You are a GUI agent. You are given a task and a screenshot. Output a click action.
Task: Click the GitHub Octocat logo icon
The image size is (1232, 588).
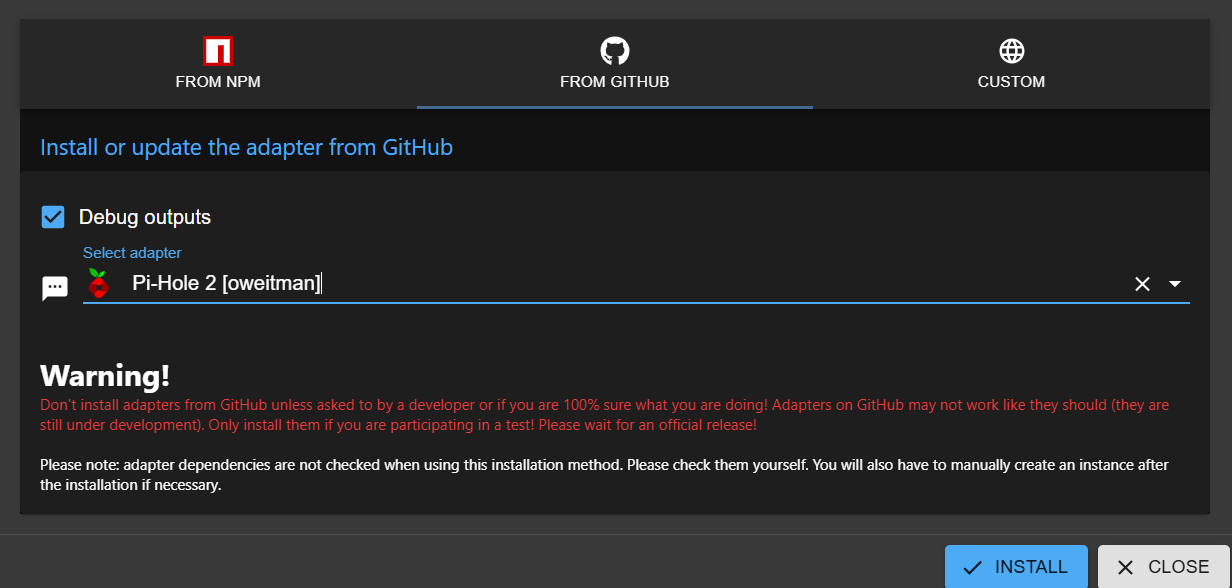pos(614,51)
